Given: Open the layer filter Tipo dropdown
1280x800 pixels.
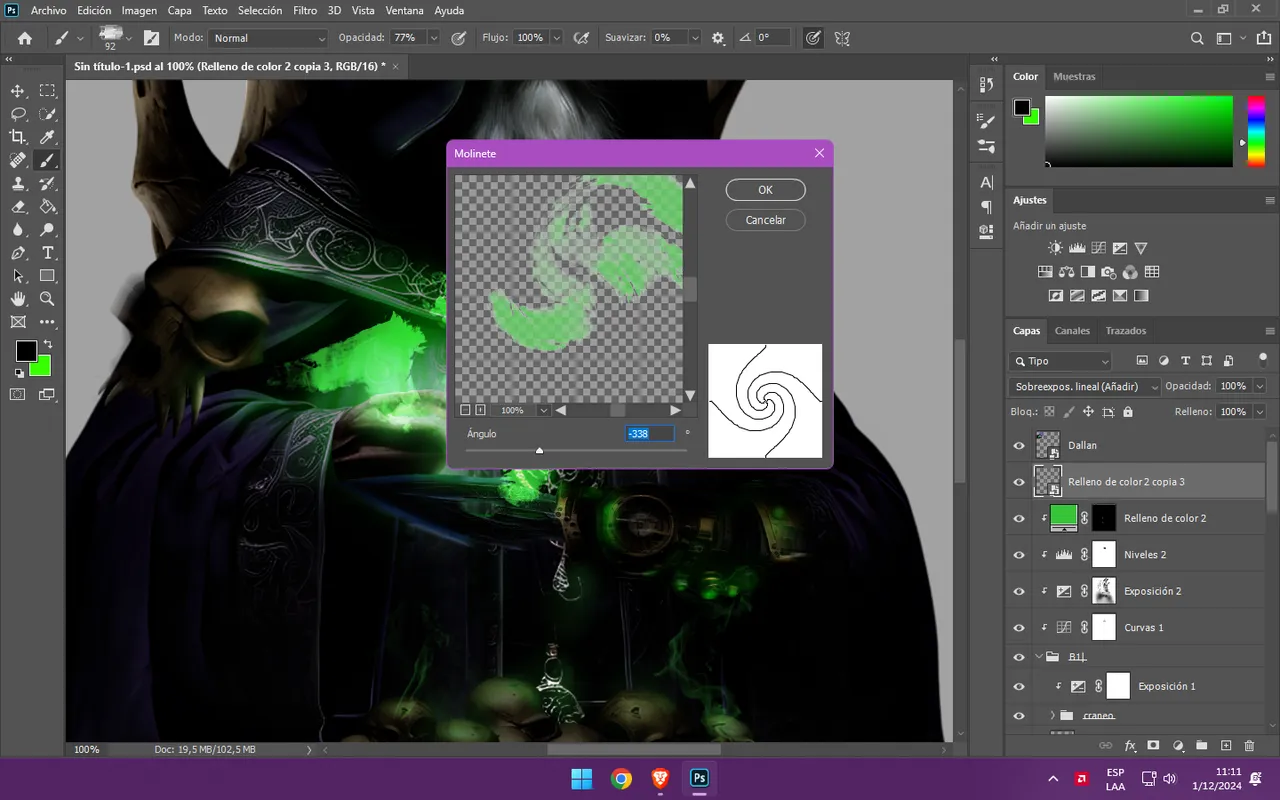Looking at the screenshot, I should point(1061,361).
